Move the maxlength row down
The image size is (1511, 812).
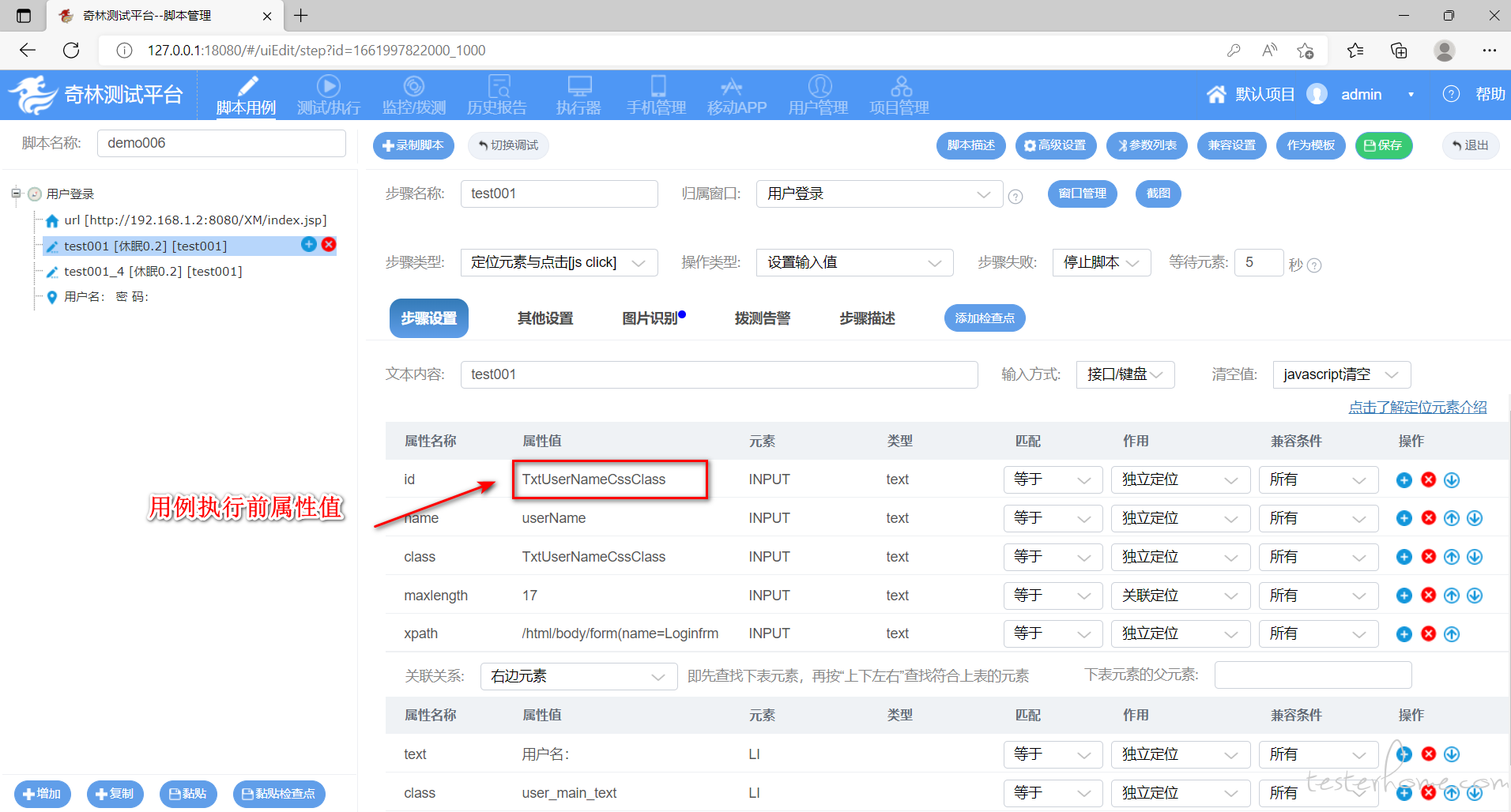[1475, 596]
